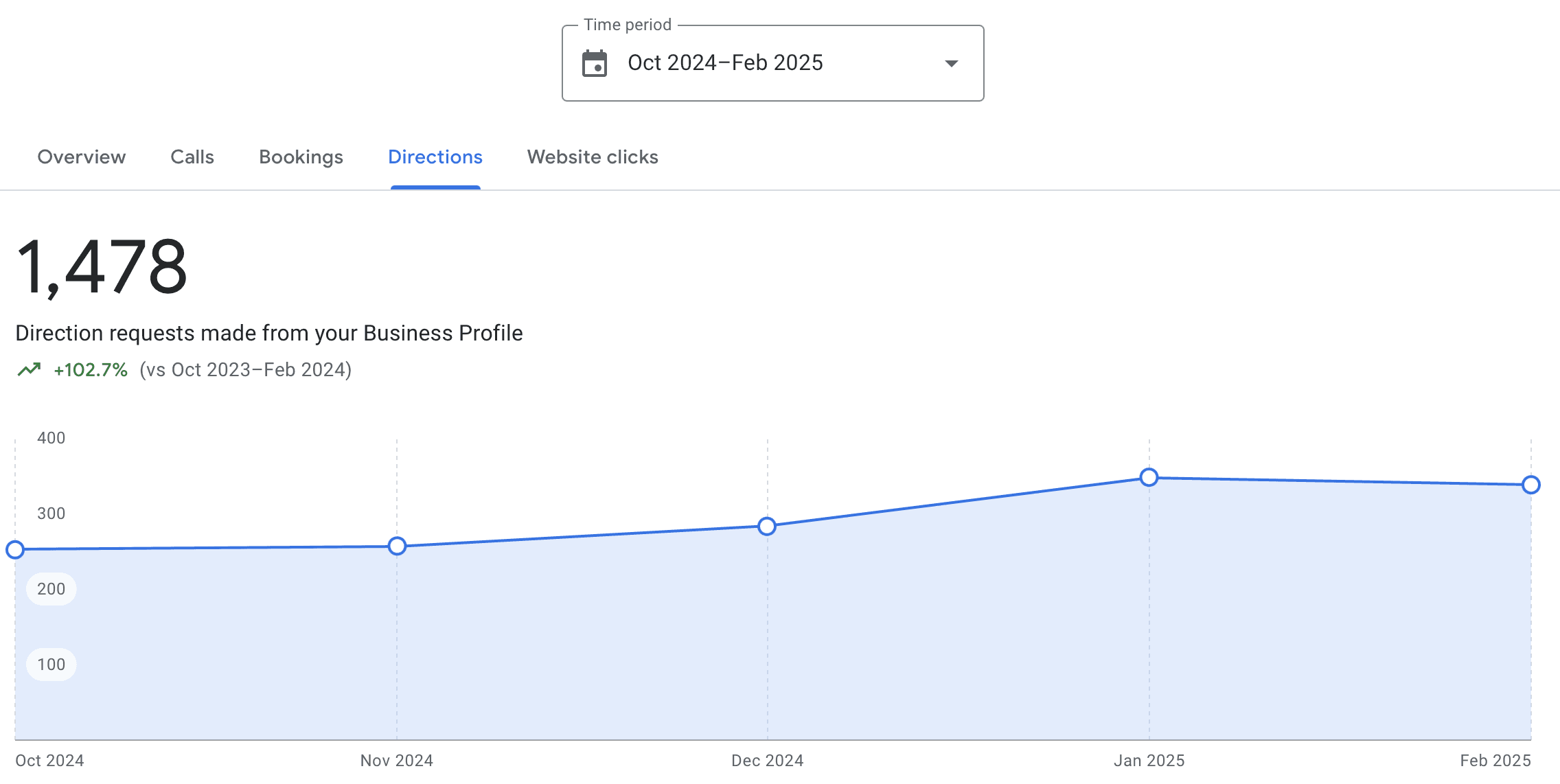Expand the Time period selection box
1560x784 pixels.
(772, 63)
